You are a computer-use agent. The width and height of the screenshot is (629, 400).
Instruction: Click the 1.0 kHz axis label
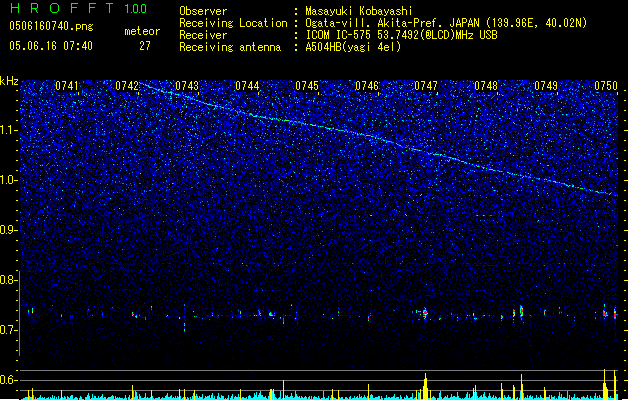pyautogui.click(x=9, y=180)
